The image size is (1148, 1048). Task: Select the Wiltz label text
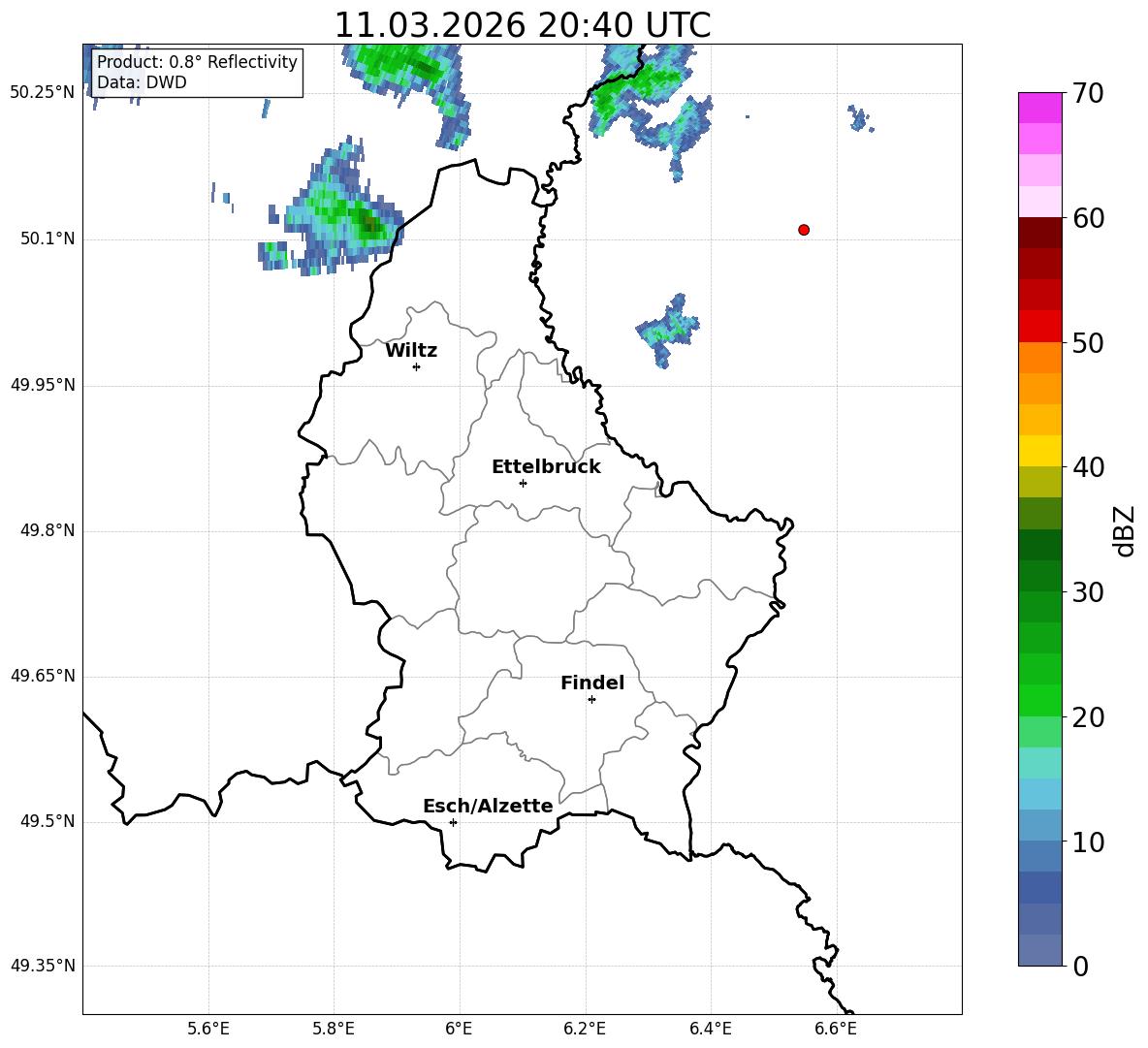[x=411, y=351]
